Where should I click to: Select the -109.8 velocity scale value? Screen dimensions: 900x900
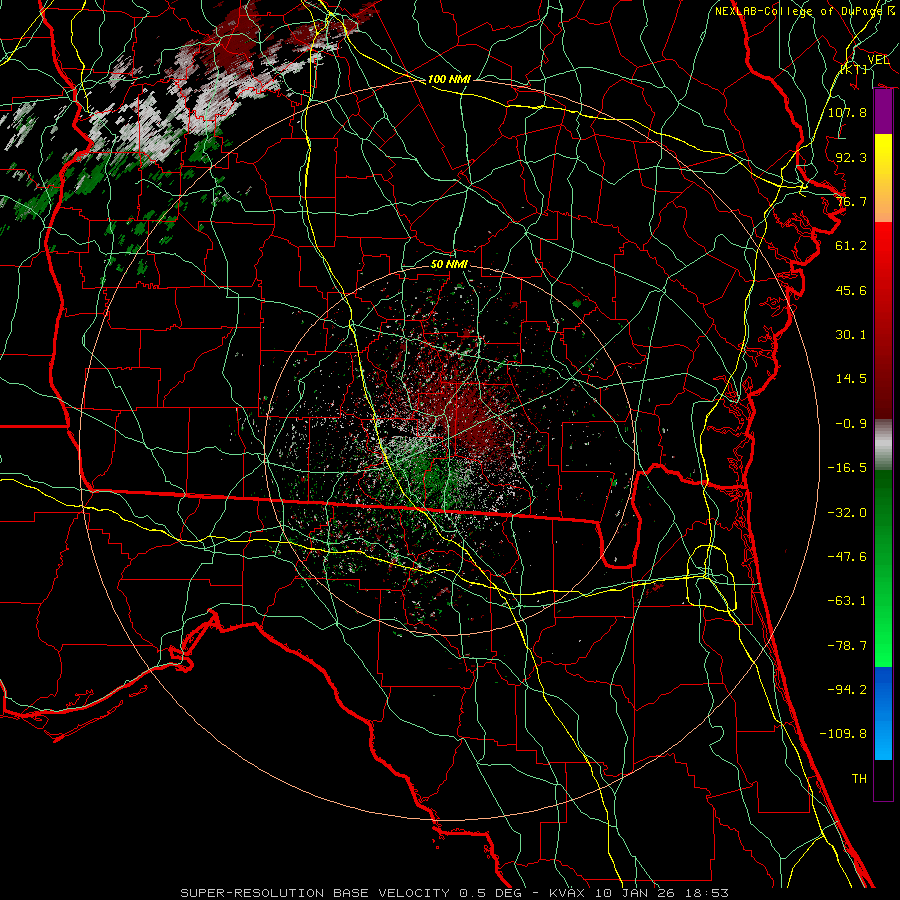click(x=843, y=734)
